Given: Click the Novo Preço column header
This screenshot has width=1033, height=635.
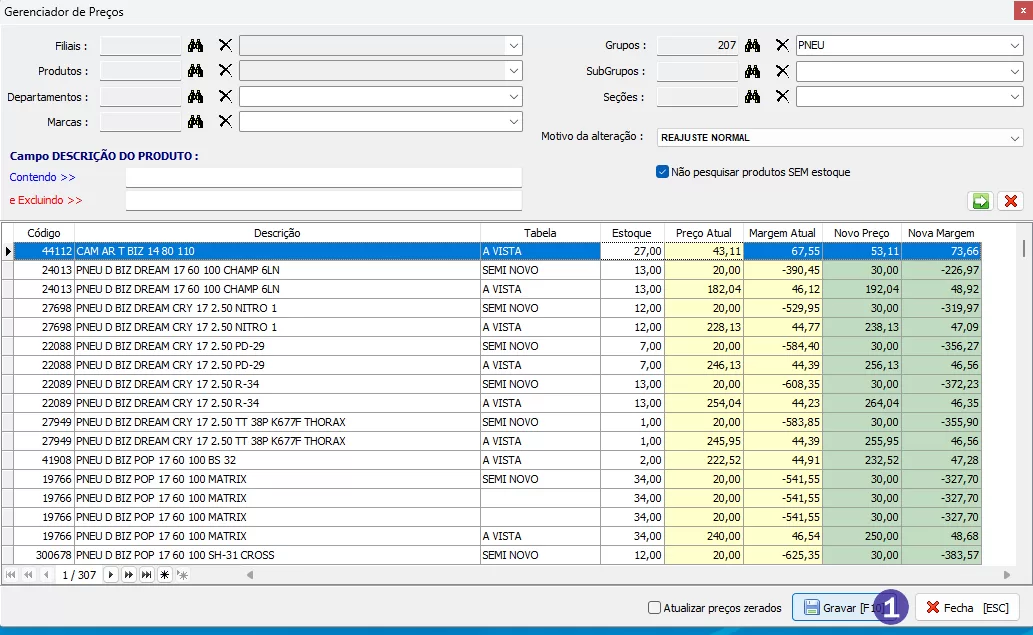Looking at the screenshot, I should 861,233.
